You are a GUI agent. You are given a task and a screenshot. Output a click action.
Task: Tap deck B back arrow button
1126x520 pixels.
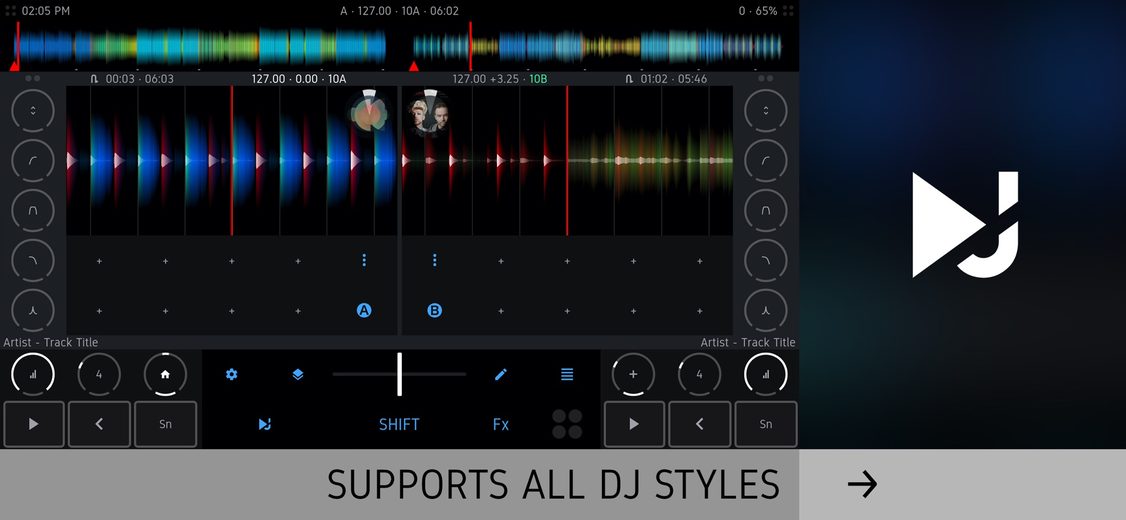click(x=699, y=424)
